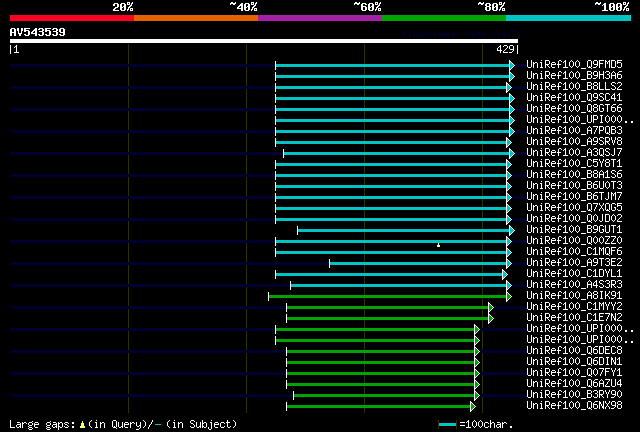Open the UniRef100_Q8GT66 hit label
The height and width of the screenshot is (432, 640).
(x=574, y=109)
